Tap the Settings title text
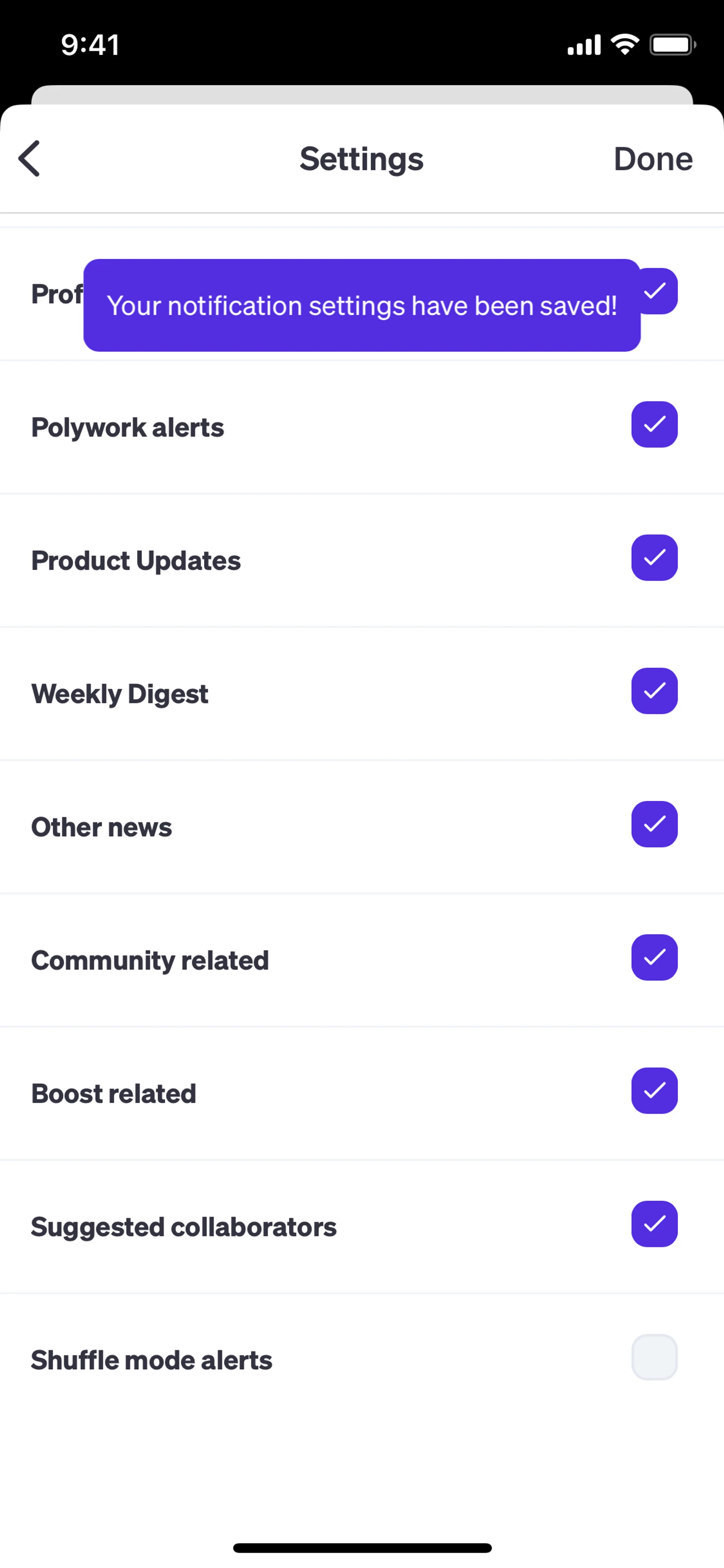Screen dimensions: 724x1568 tap(361, 159)
